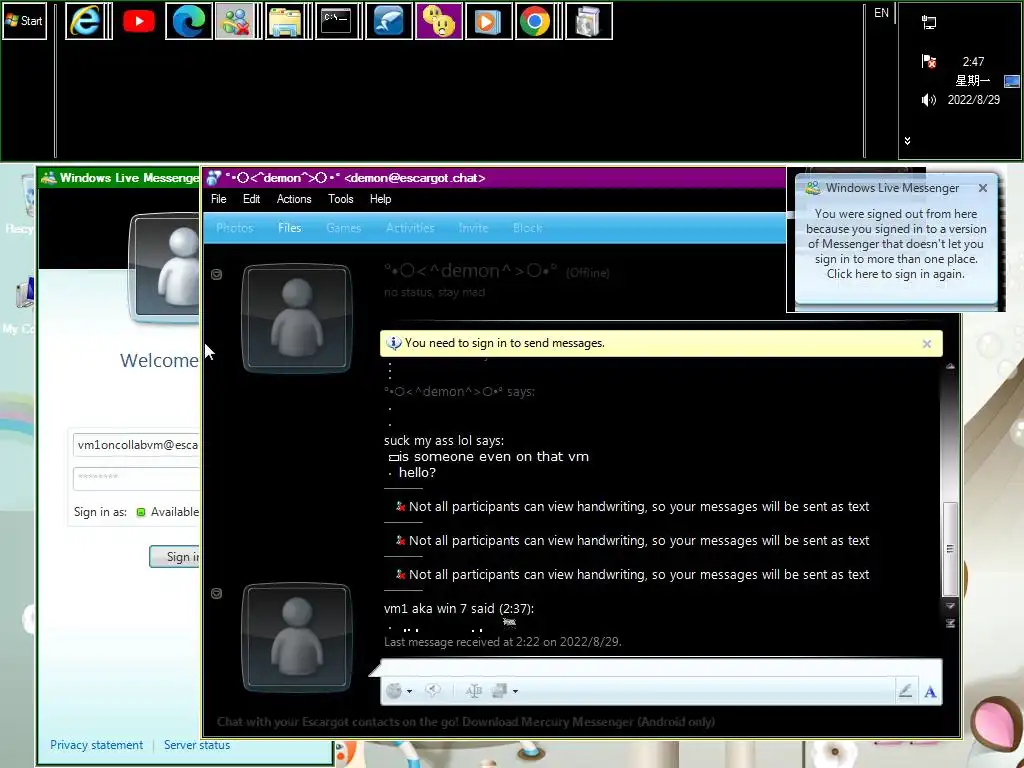Click 'is someone even on that vm' message

[494, 456]
